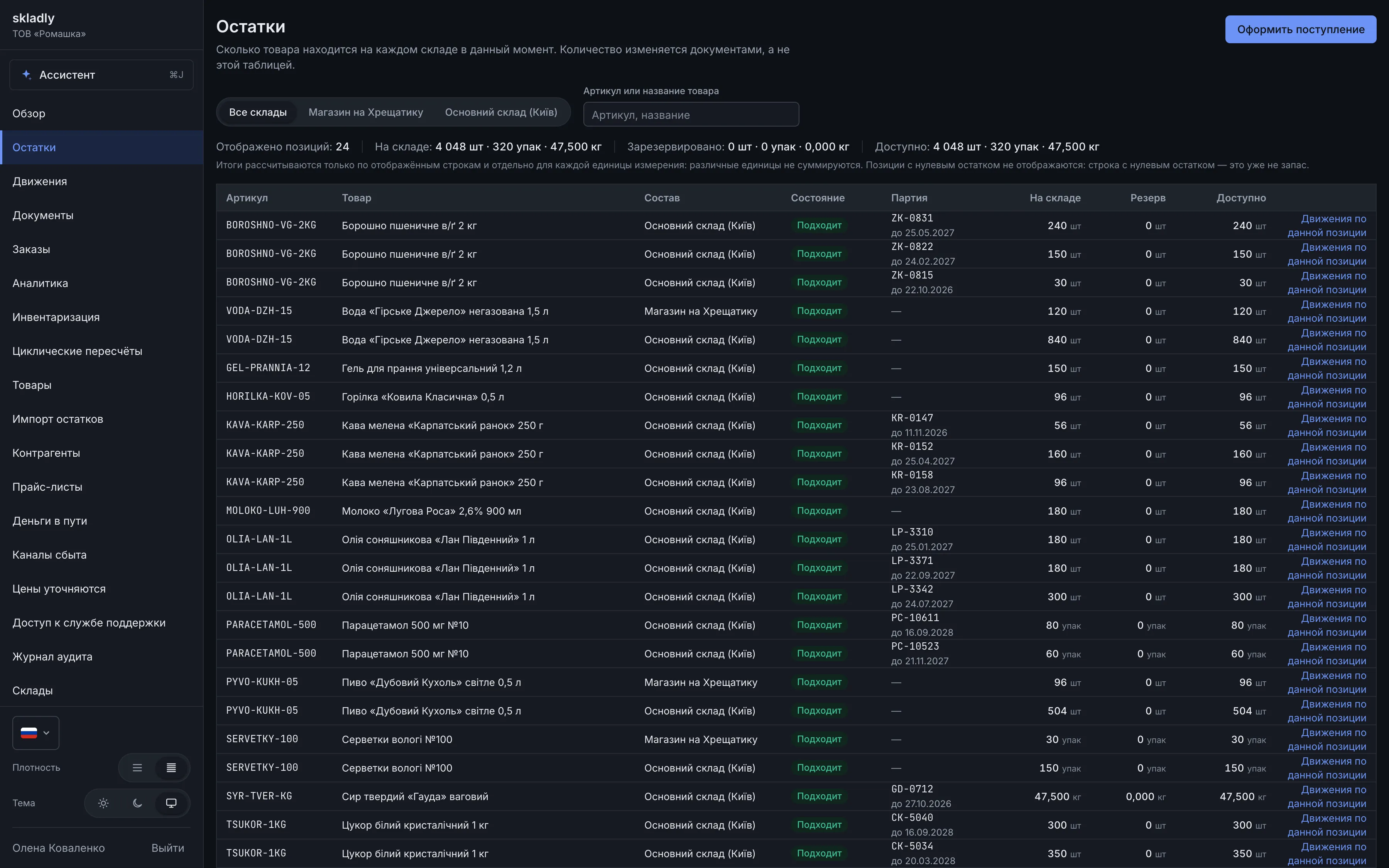The width and height of the screenshot is (1389, 868).
Task: Open movements link for MOLOKO-LUH-900 row
Action: (x=1326, y=511)
